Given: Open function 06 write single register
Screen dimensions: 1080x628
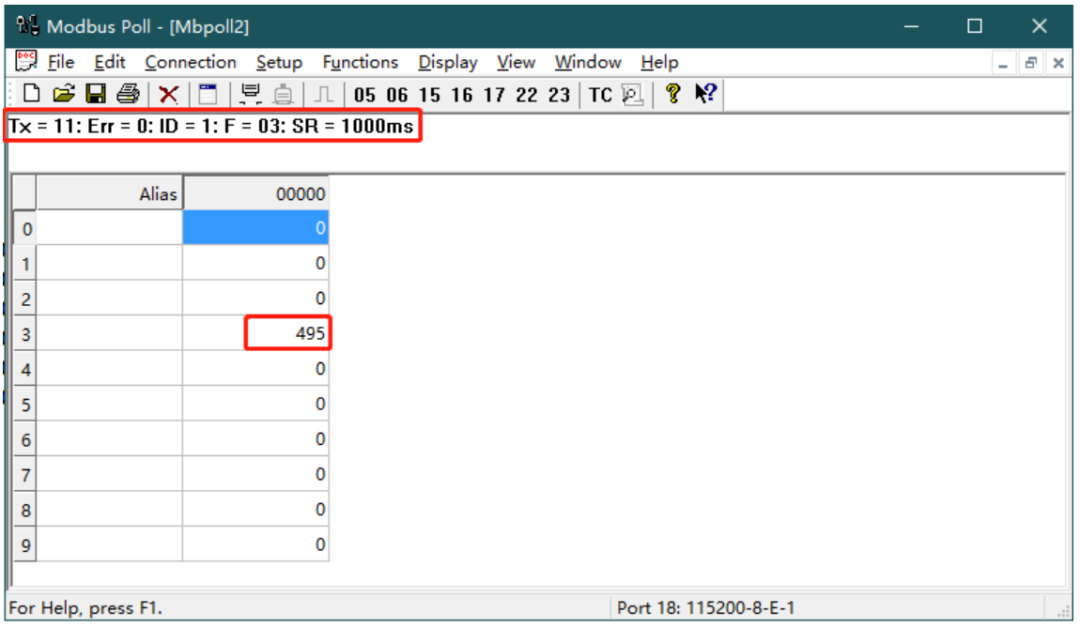Looking at the screenshot, I should click(x=397, y=95).
